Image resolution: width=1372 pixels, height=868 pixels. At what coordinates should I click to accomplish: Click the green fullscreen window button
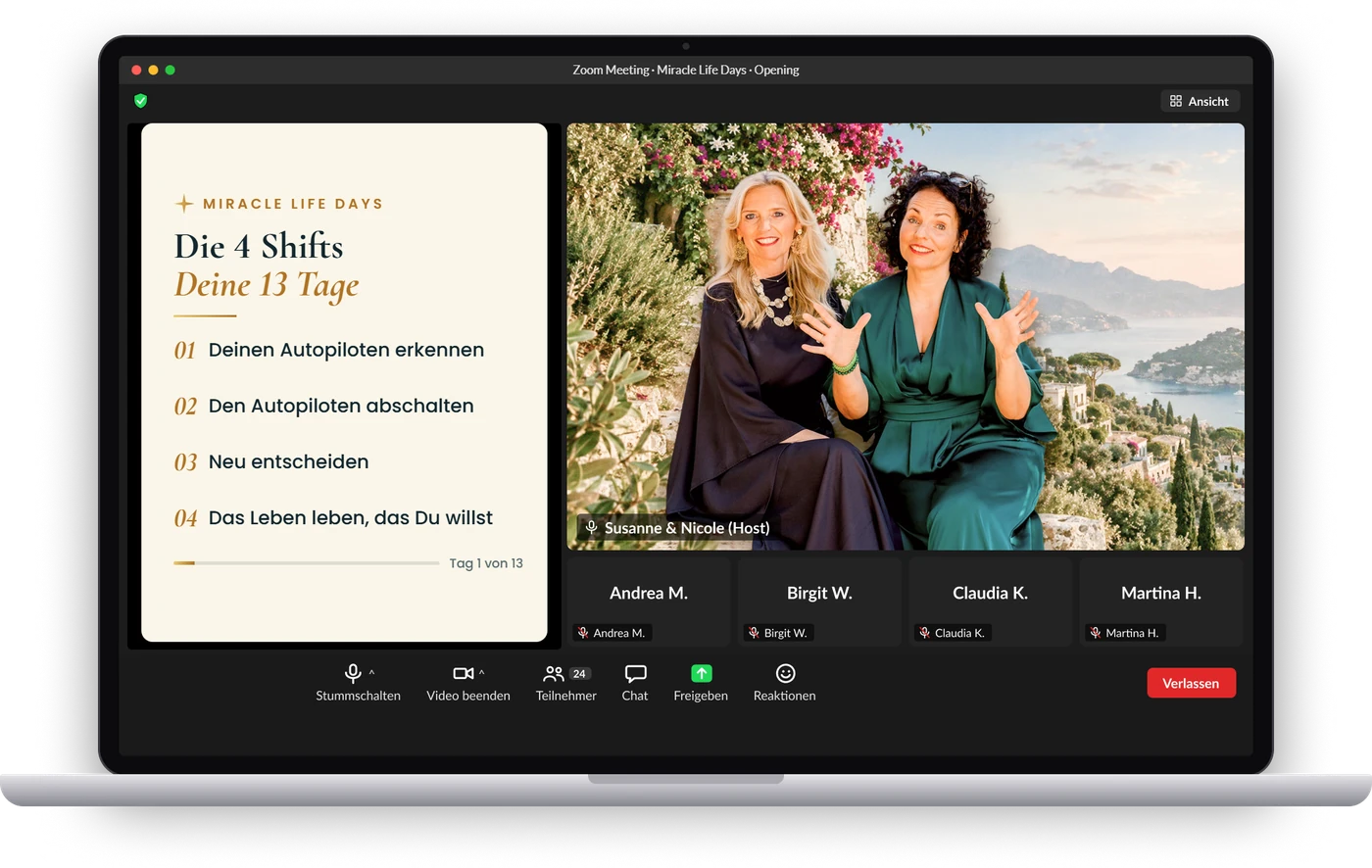171,70
